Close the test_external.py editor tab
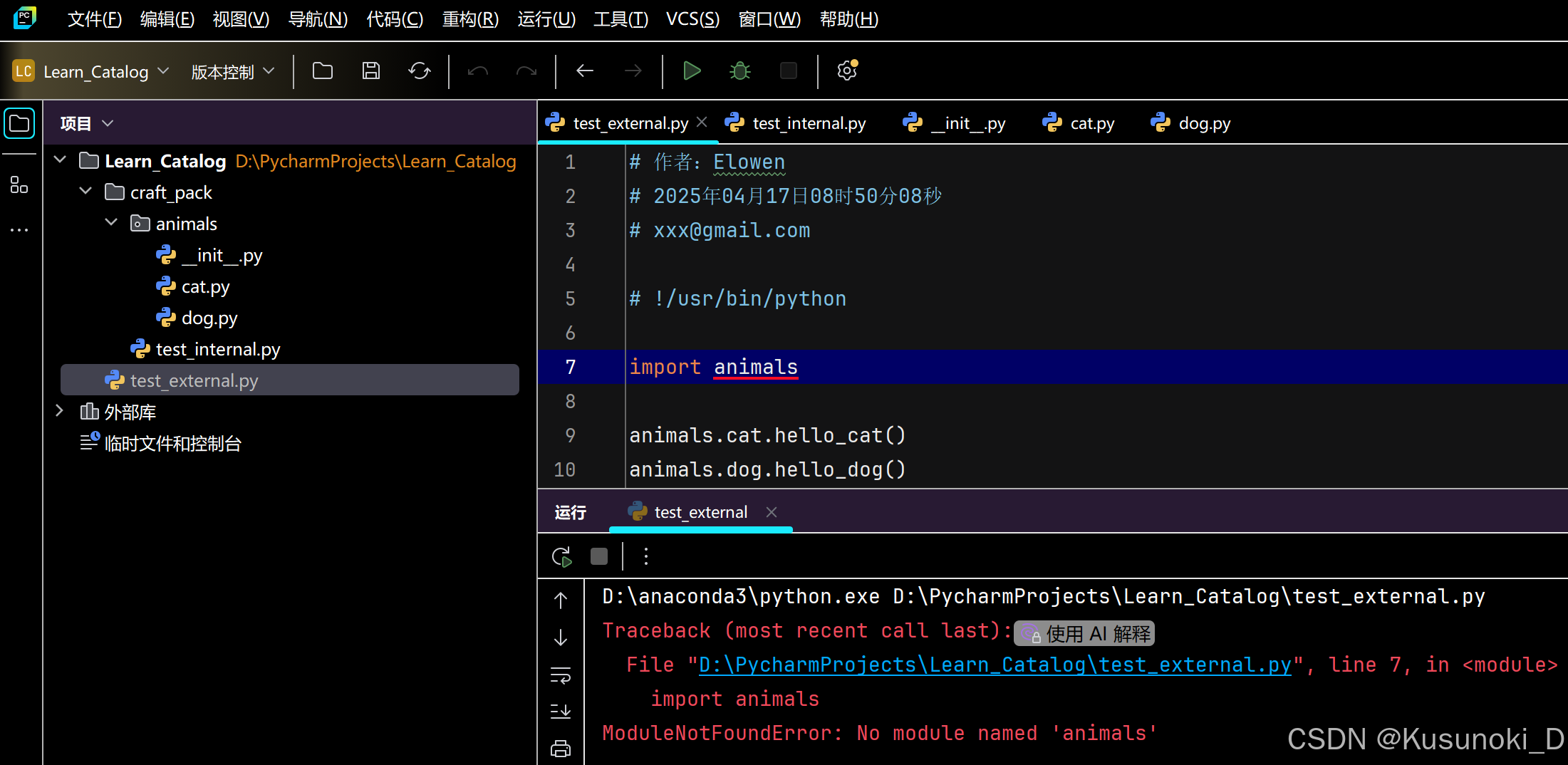The image size is (1568, 765). (x=702, y=123)
